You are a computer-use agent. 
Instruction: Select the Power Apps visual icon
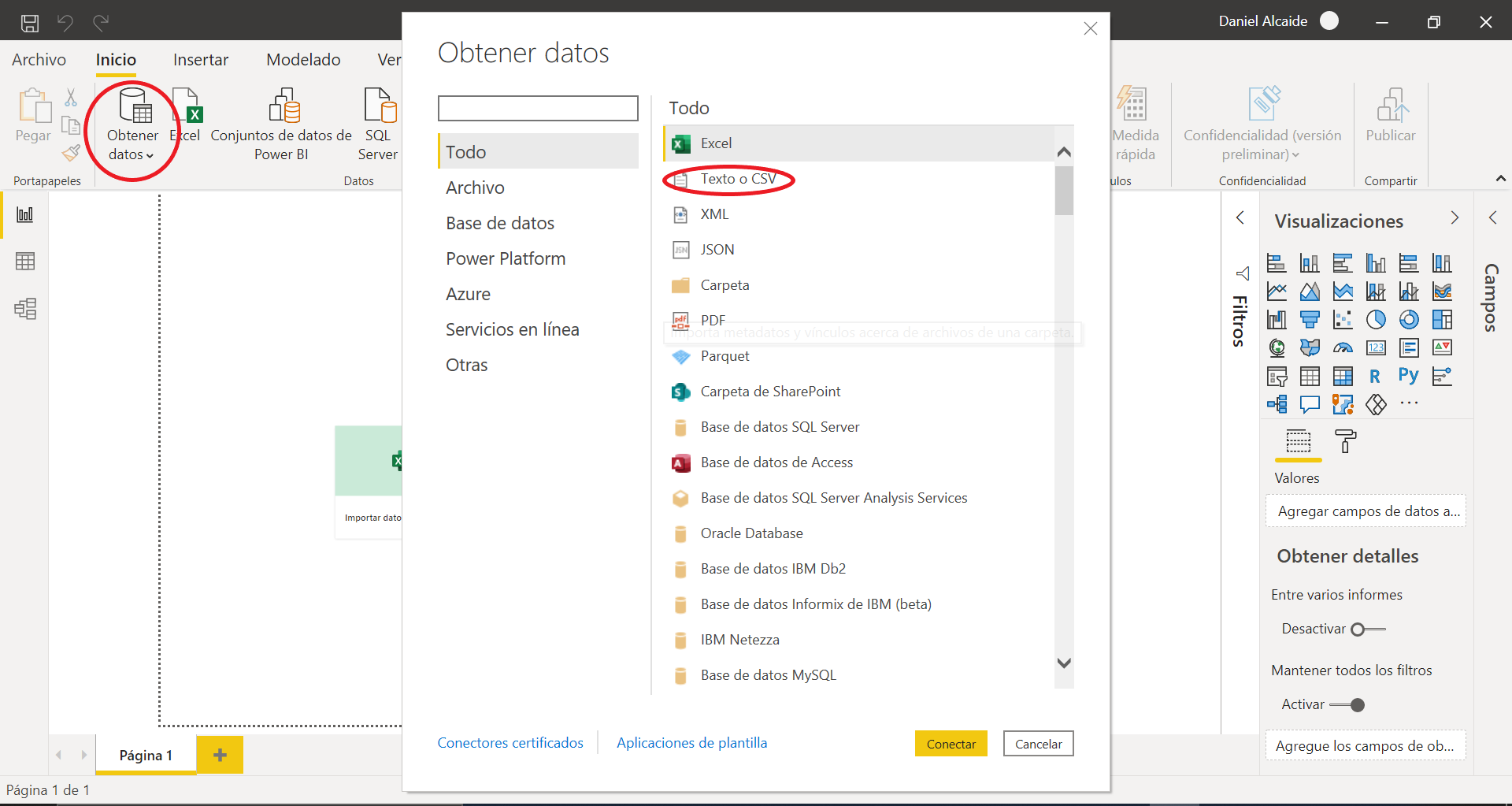coord(1376,404)
